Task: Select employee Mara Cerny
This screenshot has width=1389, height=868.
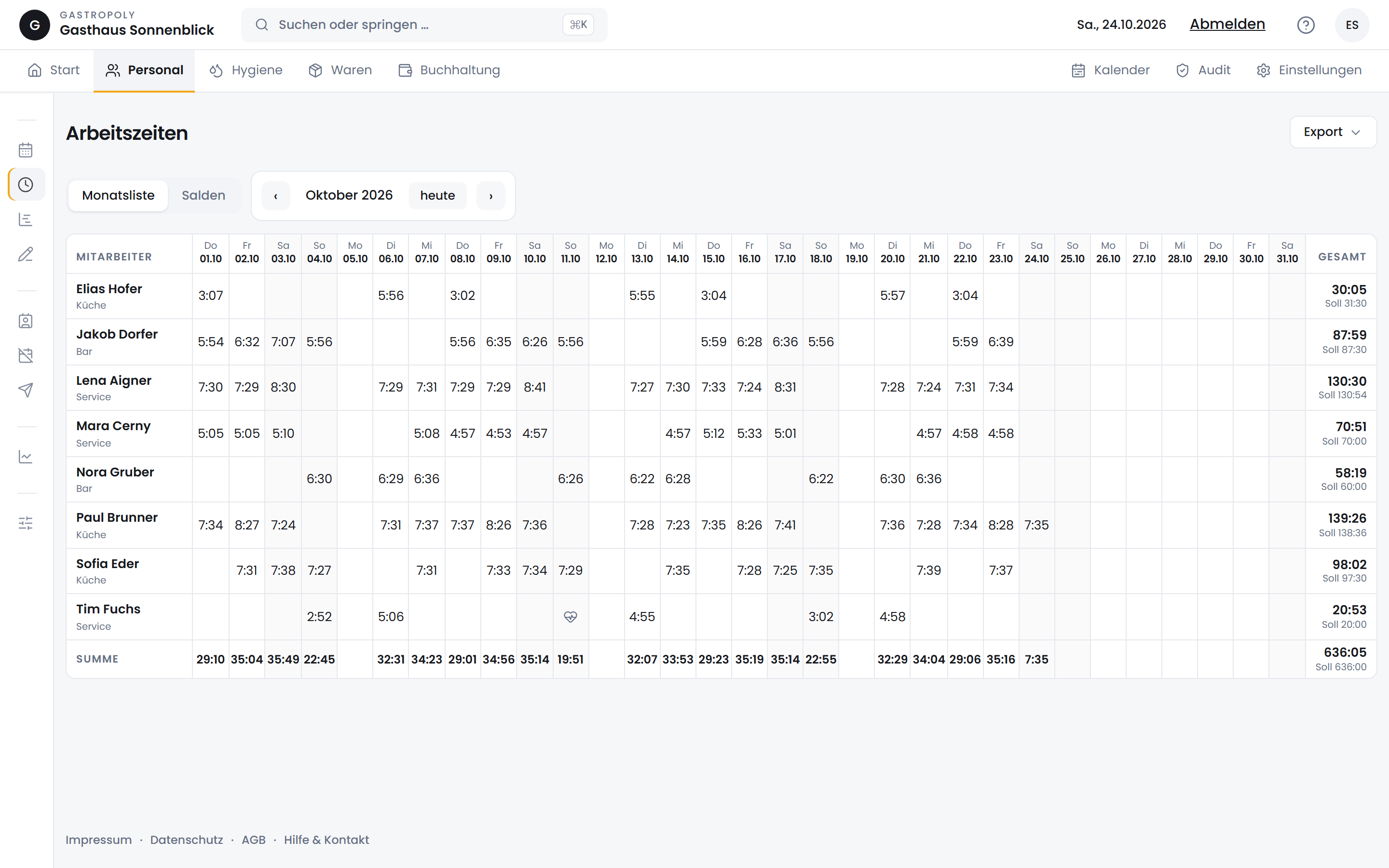Action: tap(114, 426)
